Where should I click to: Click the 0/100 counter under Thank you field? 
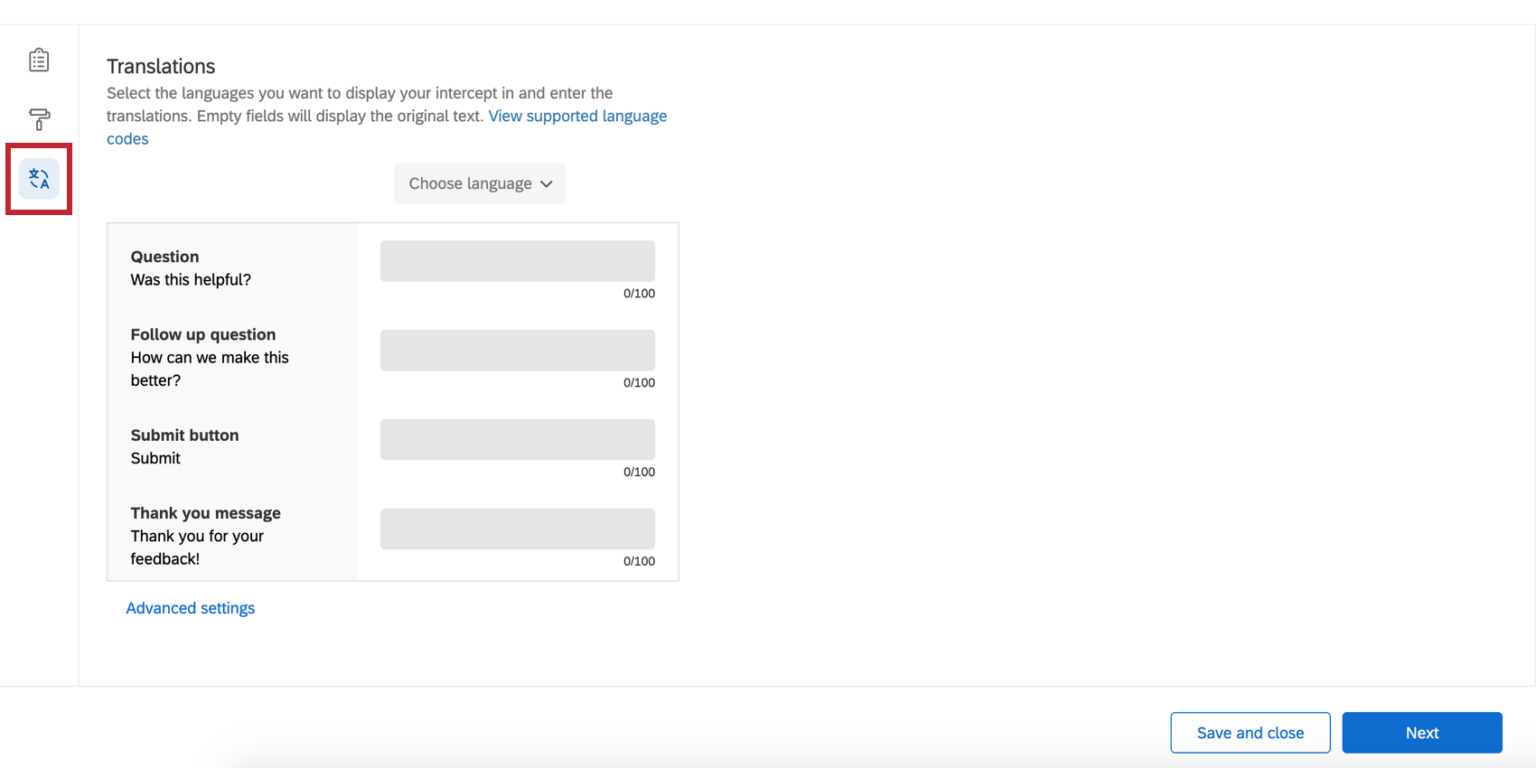point(639,561)
